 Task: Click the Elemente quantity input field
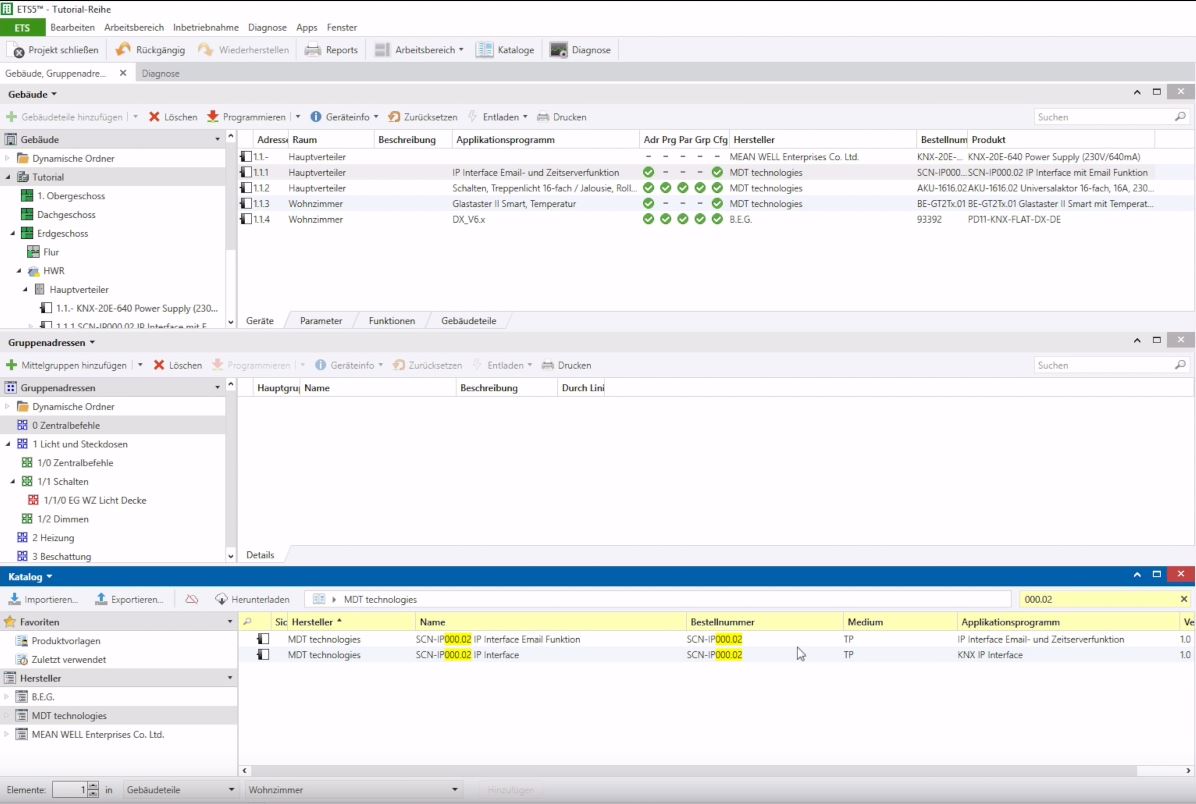(x=69, y=790)
